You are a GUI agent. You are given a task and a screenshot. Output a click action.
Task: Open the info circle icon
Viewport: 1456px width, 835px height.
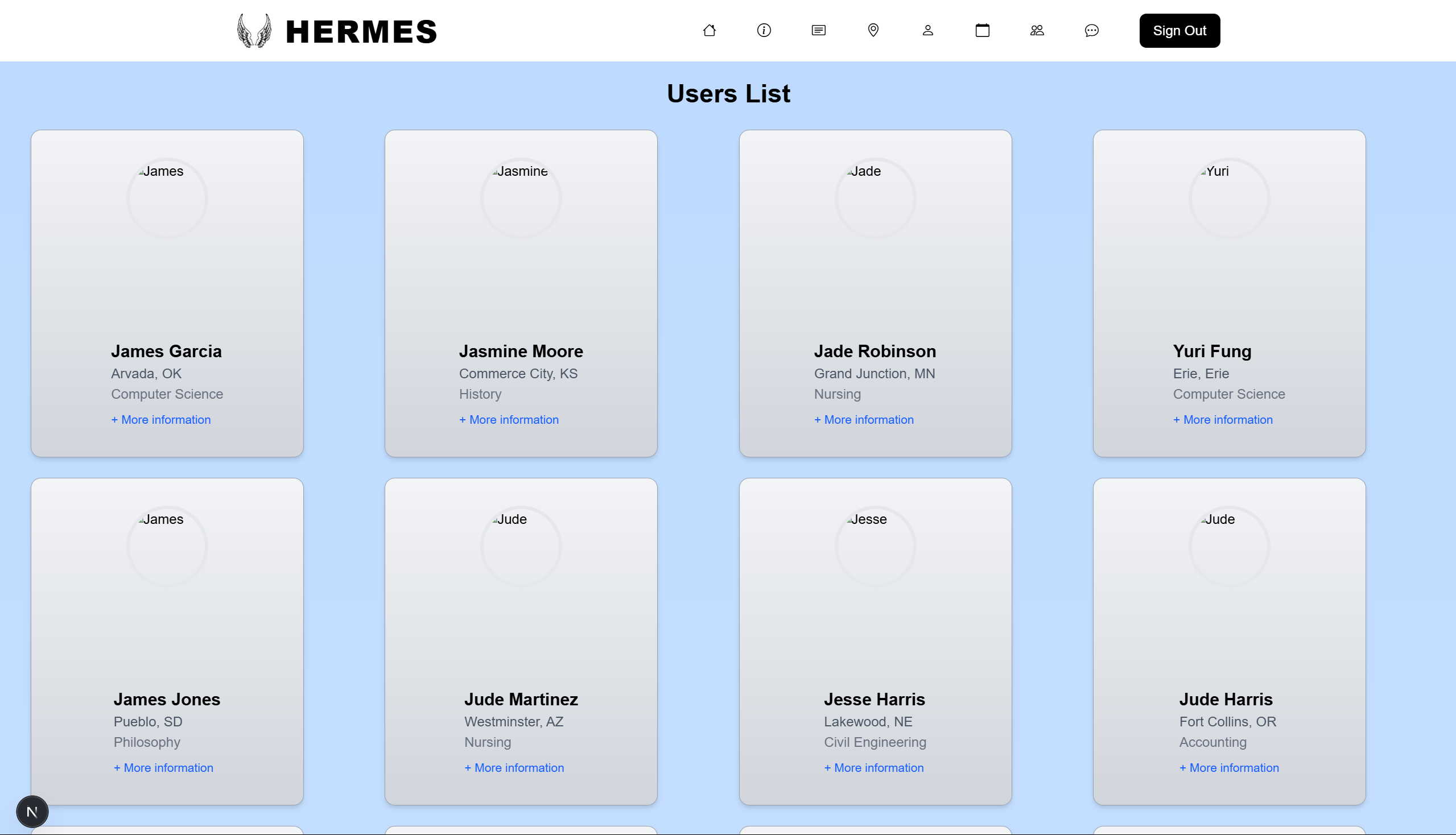point(764,30)
